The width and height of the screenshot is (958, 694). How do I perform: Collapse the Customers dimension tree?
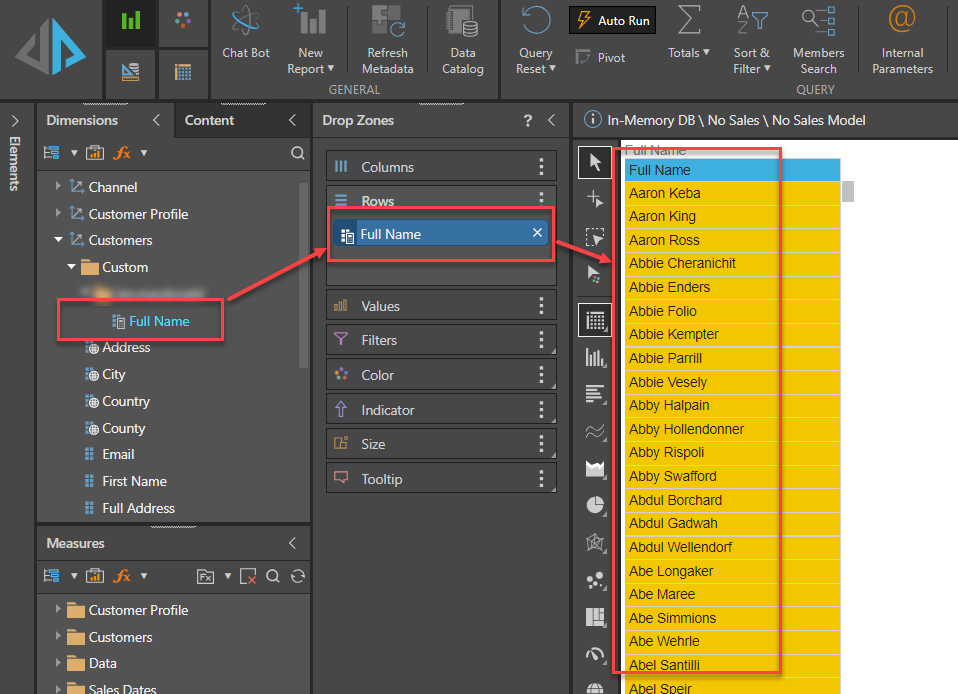tap(59, 240)
